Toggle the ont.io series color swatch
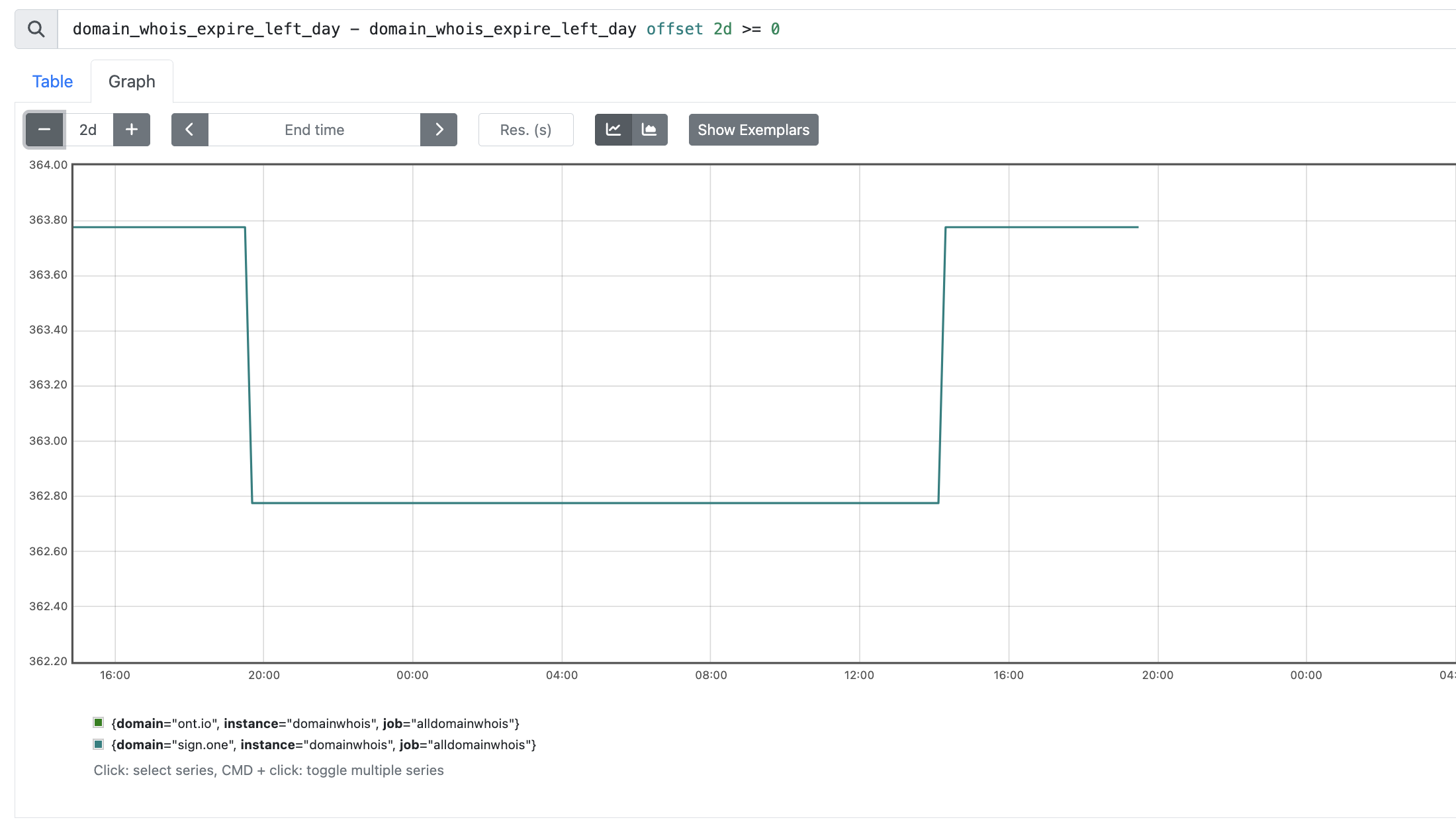Screen dimensions: 1456x822 [99, 723]
